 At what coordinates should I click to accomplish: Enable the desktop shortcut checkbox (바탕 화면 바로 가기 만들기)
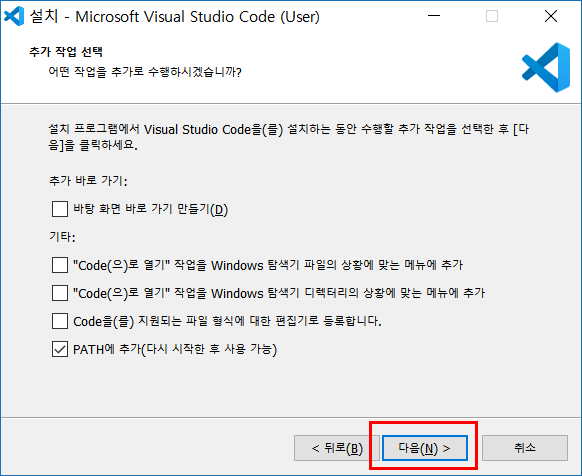click(60, 209)
